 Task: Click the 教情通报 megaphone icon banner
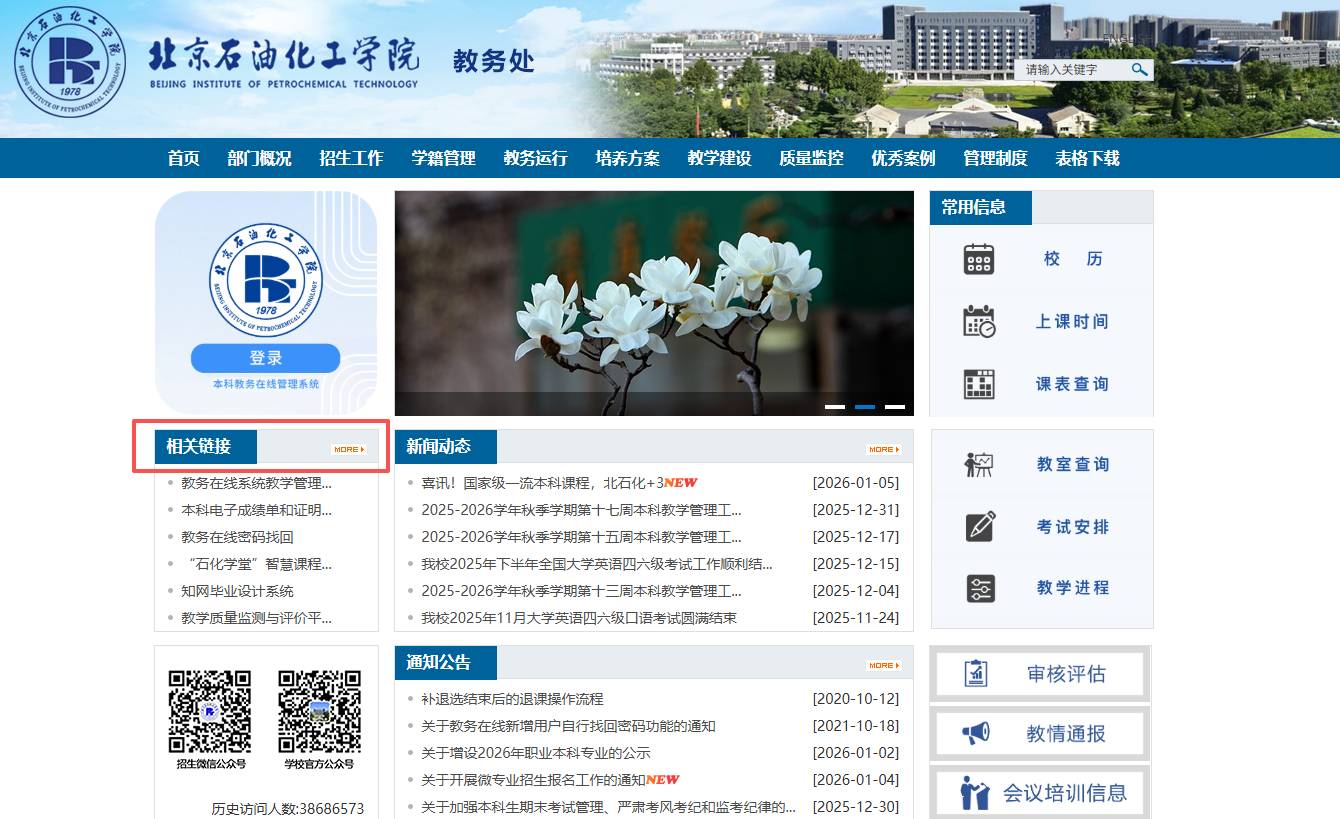click(x=976, y=734)
